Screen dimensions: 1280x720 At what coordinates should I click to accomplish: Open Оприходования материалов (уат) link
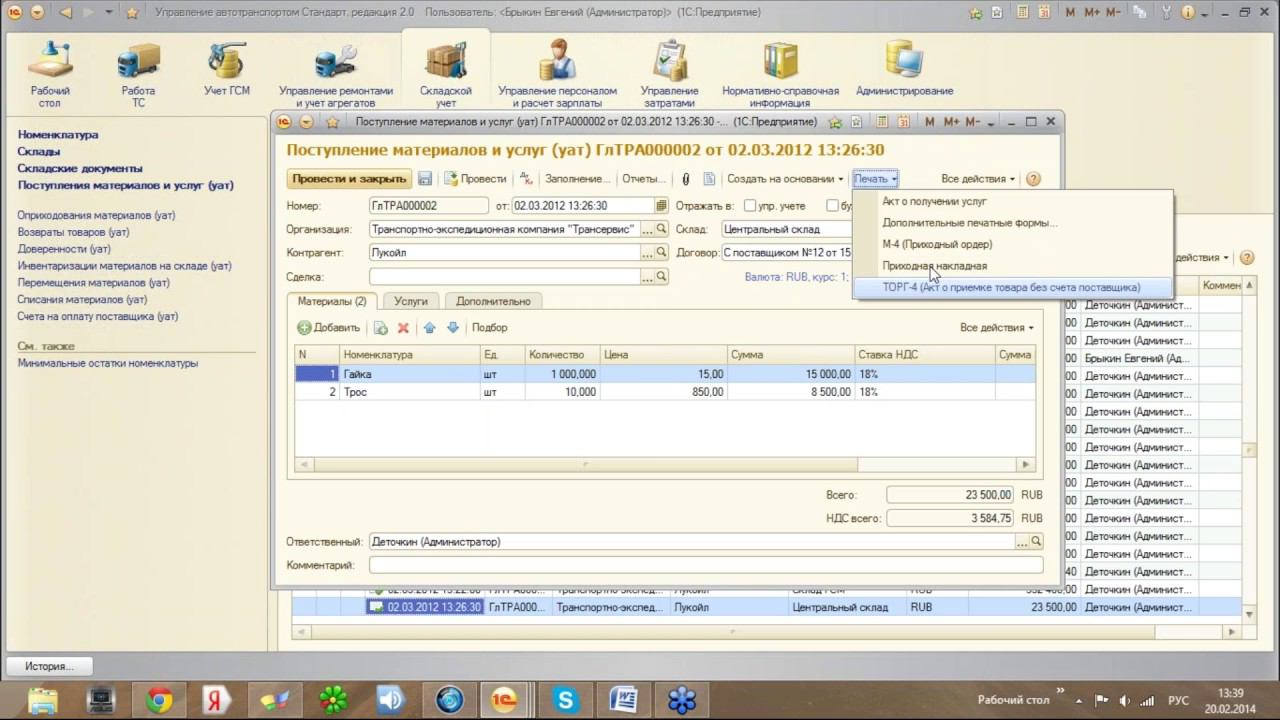point(96,215)
